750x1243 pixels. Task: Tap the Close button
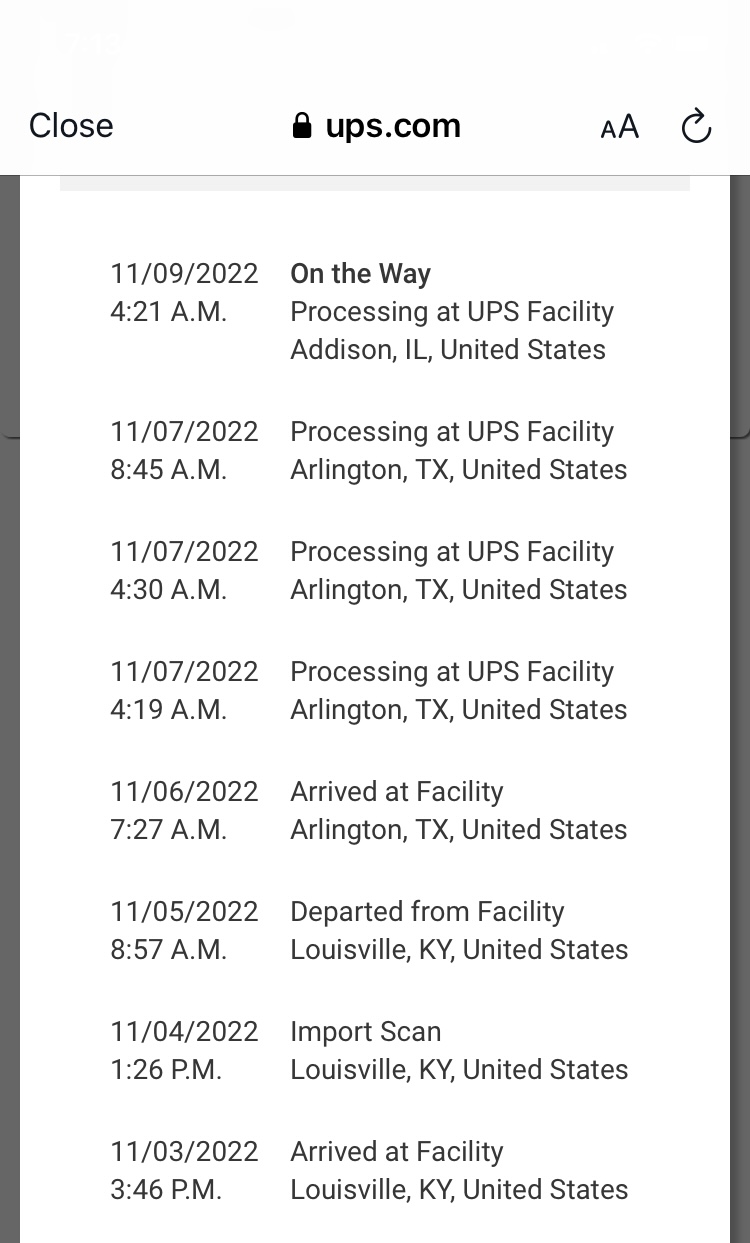[x=71, y=126]
